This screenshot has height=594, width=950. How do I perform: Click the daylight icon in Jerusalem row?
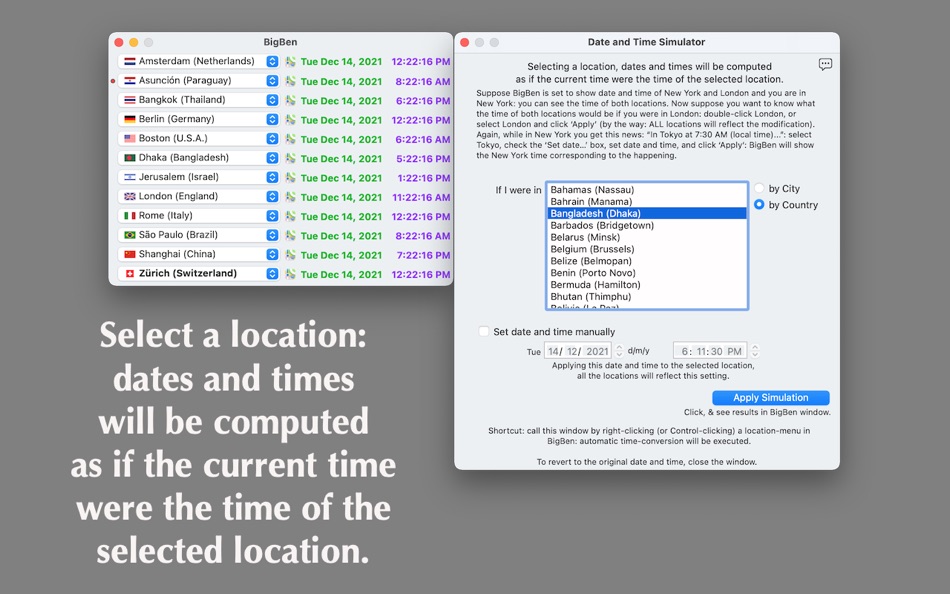291,178
